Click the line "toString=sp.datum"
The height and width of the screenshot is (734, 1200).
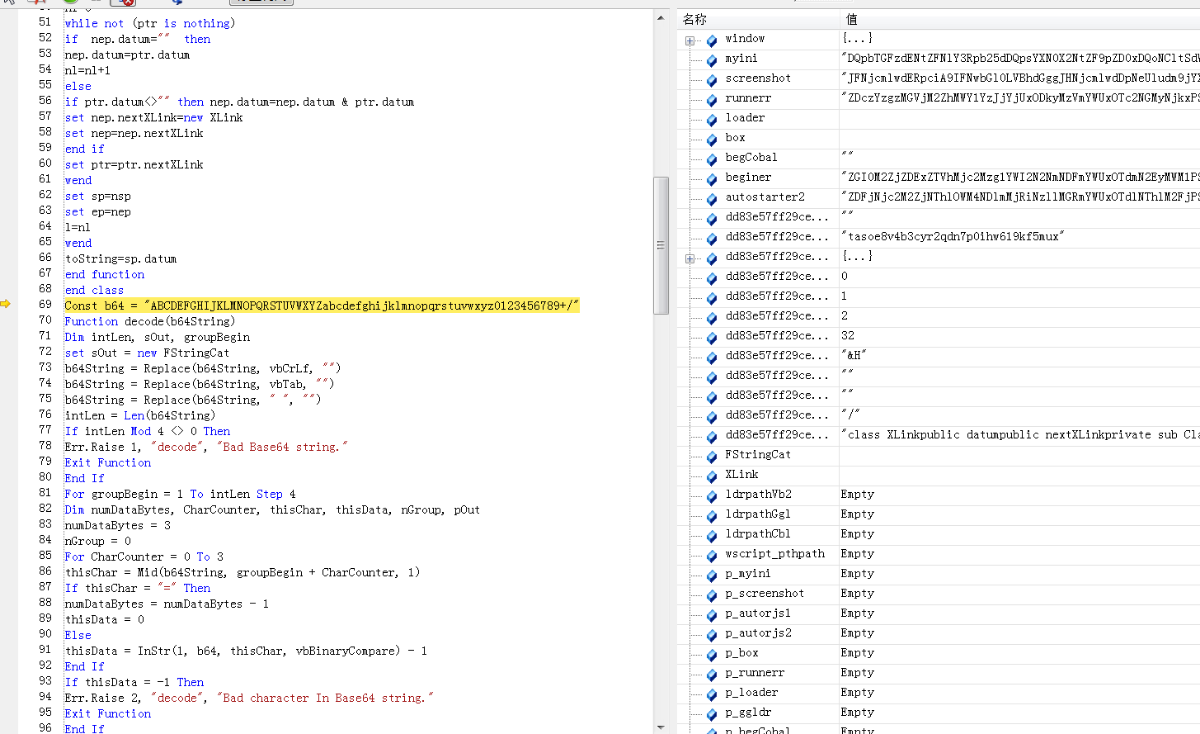tap(120, 259)
